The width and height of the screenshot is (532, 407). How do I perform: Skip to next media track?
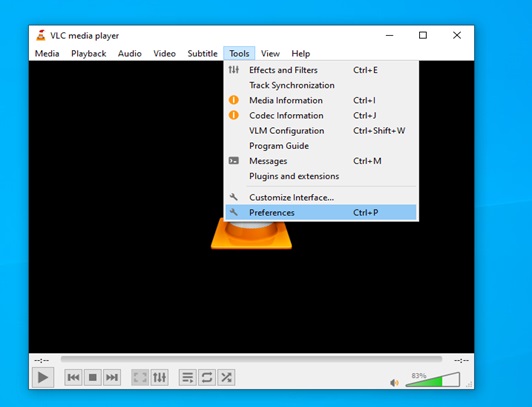click(112, 377)
